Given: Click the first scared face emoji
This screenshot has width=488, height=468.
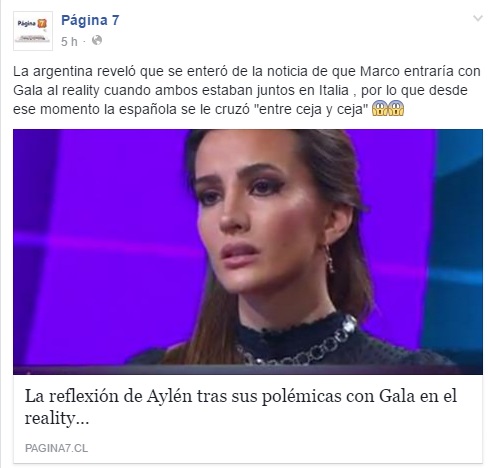Looking at the screenshot, I should 380,108.
